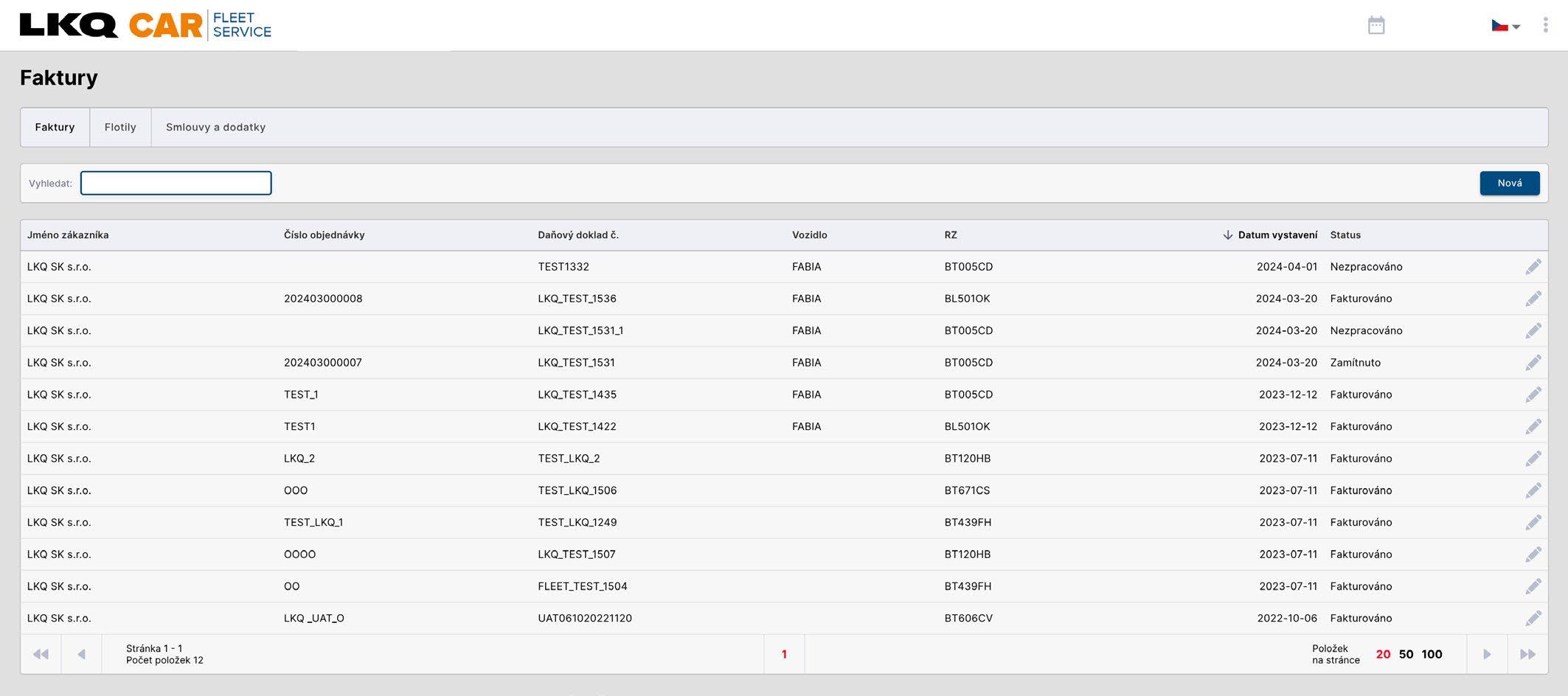
Task: Click the LKQ CAR Fleet Service logo
Action: click(145, 25)
